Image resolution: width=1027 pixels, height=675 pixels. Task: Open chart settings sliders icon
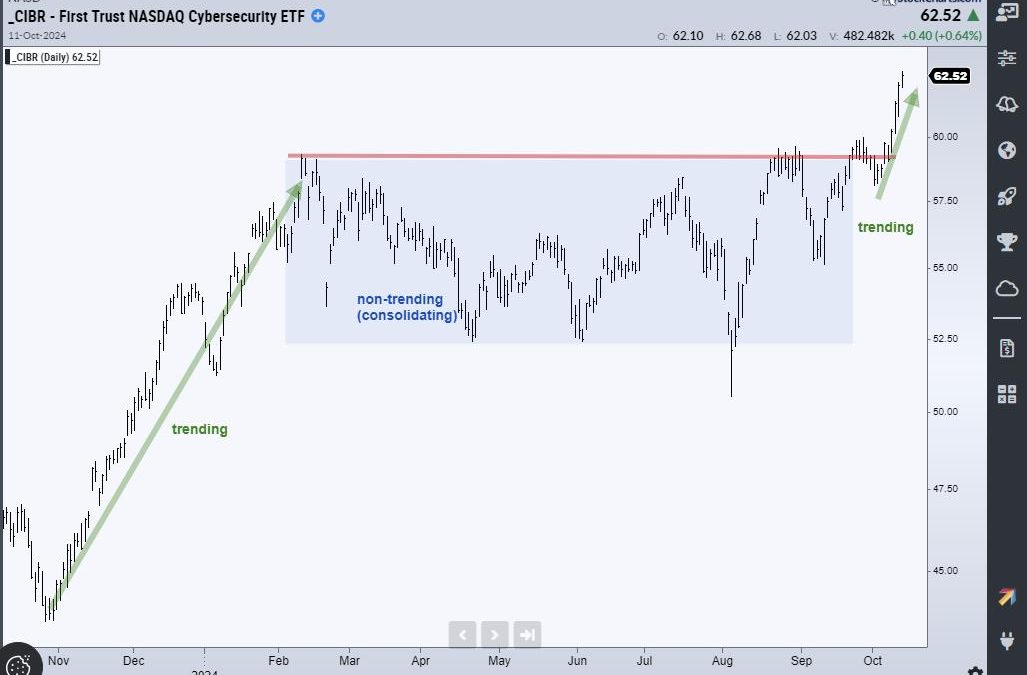1007,58
